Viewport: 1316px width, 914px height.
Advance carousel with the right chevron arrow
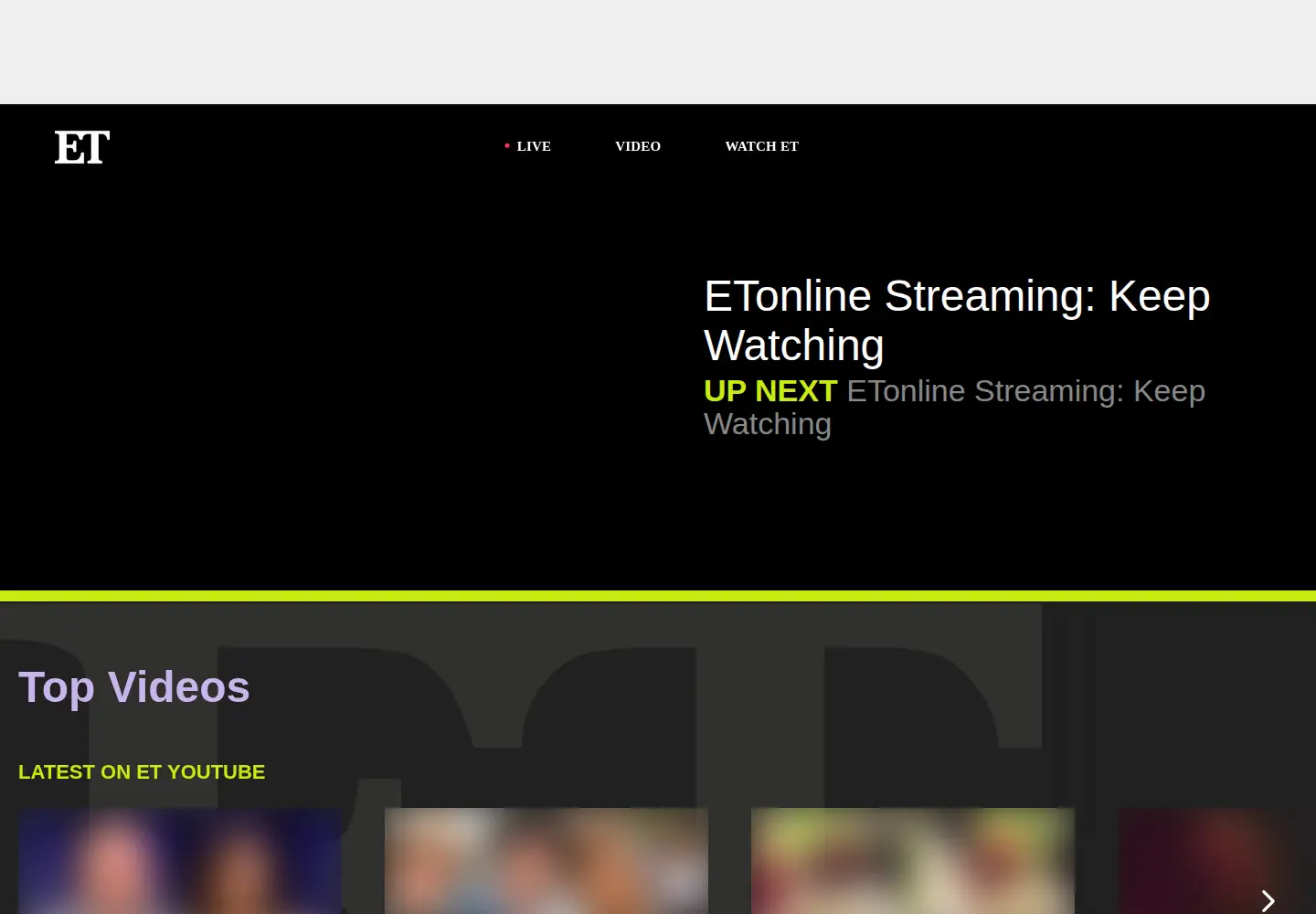pyautogui.click(x=1268, y=901)
